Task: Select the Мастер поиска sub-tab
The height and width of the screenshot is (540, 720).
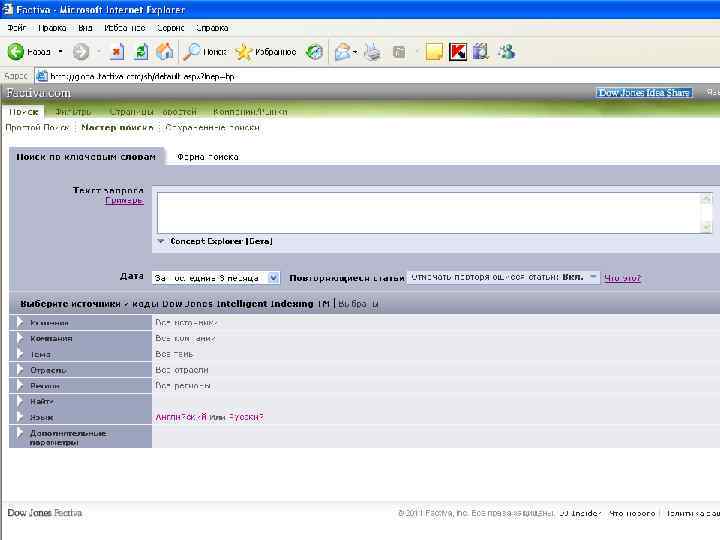Action: [x=117, y=128]
